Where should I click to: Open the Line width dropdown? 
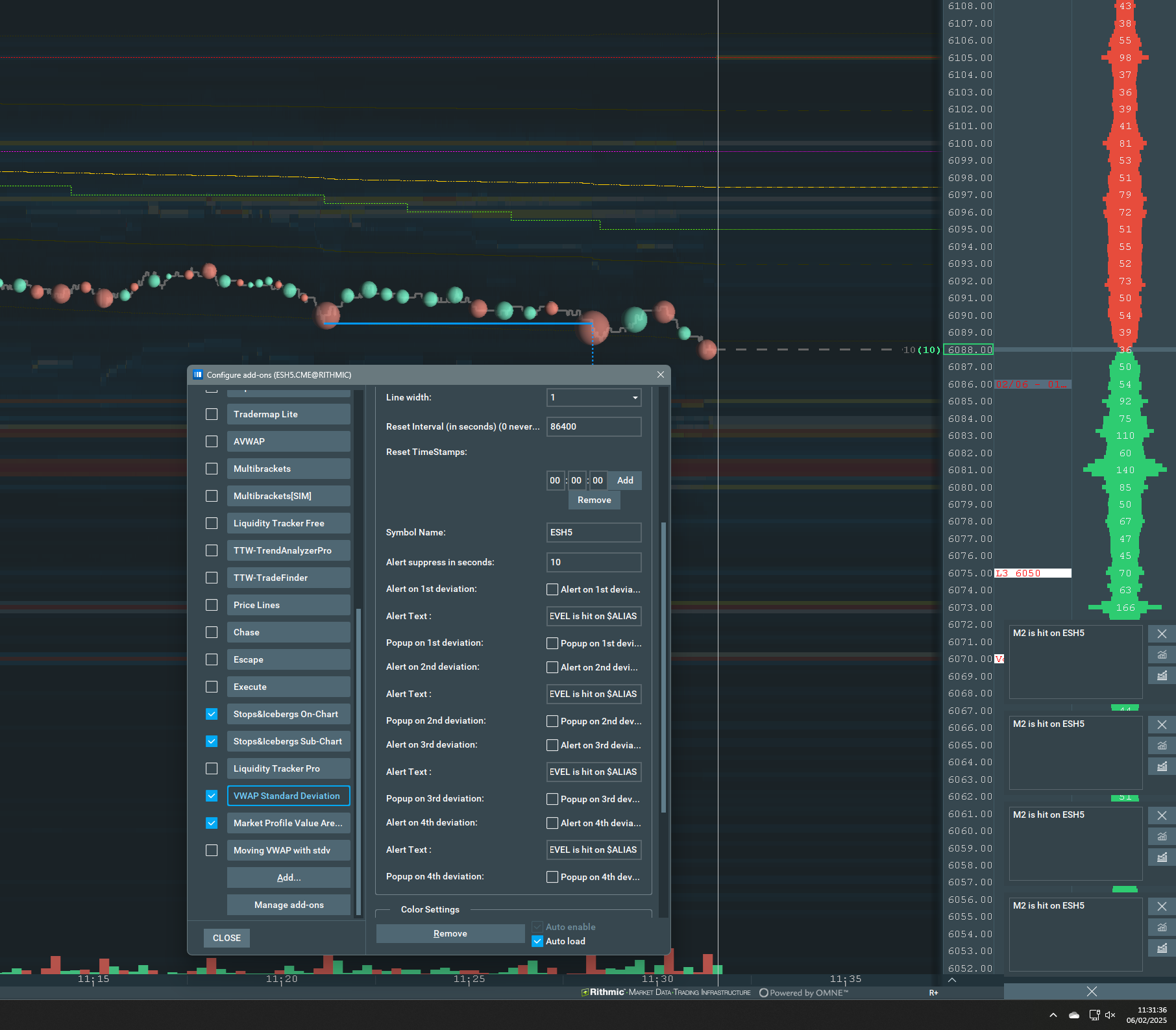click(593, 397)
